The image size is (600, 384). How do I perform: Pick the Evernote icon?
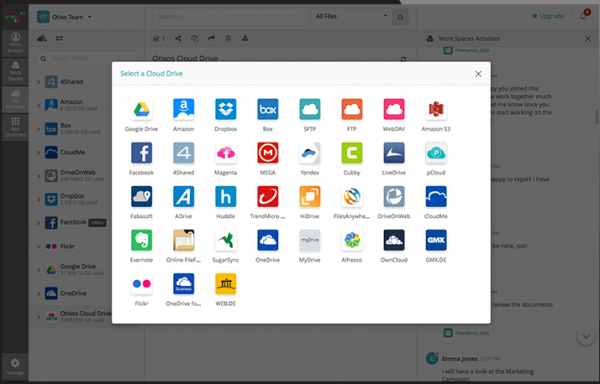pyautogui.click(x=141, y=240)
